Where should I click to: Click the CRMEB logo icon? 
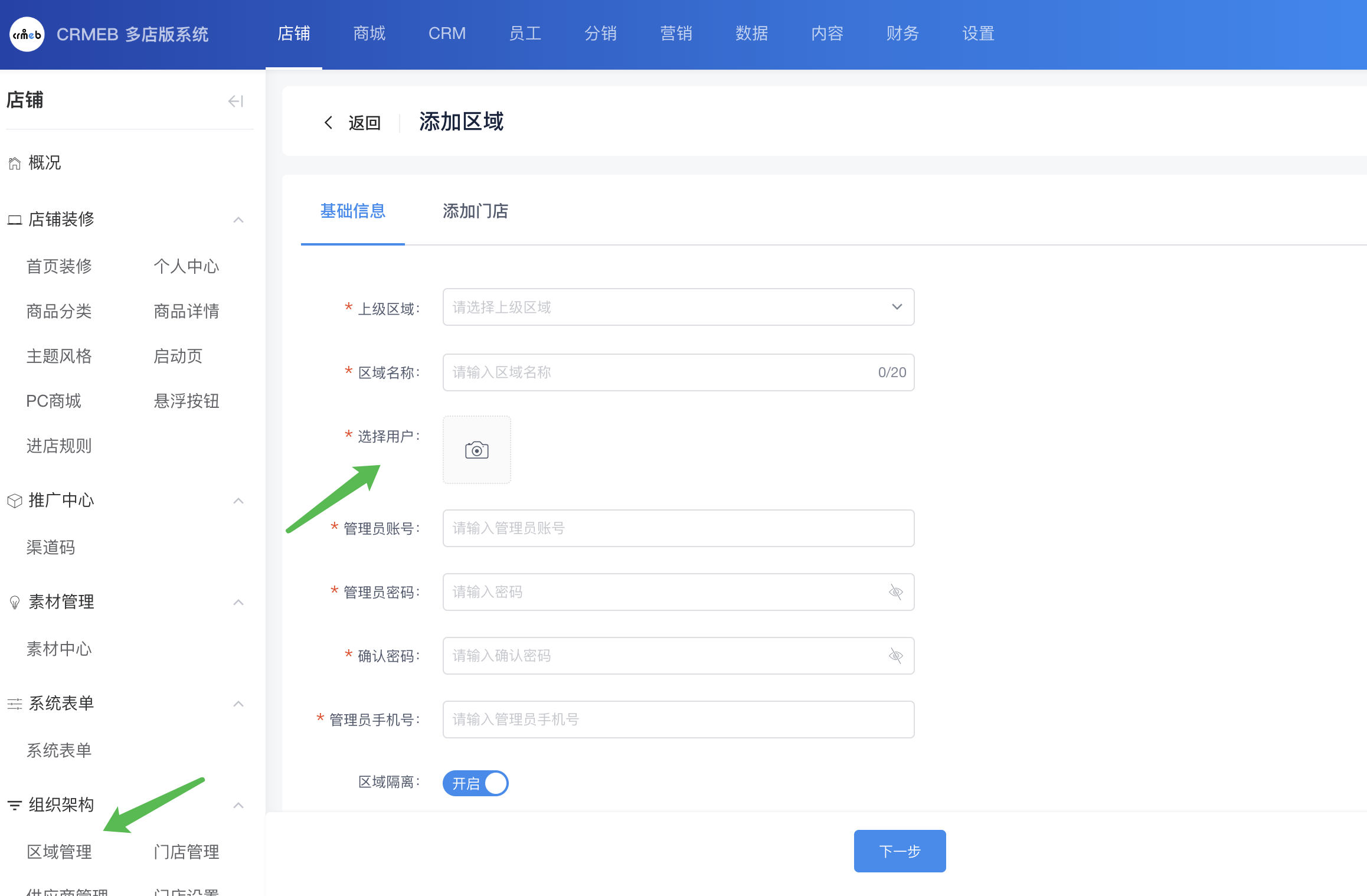pyautogui.click(x=27, y=34)
